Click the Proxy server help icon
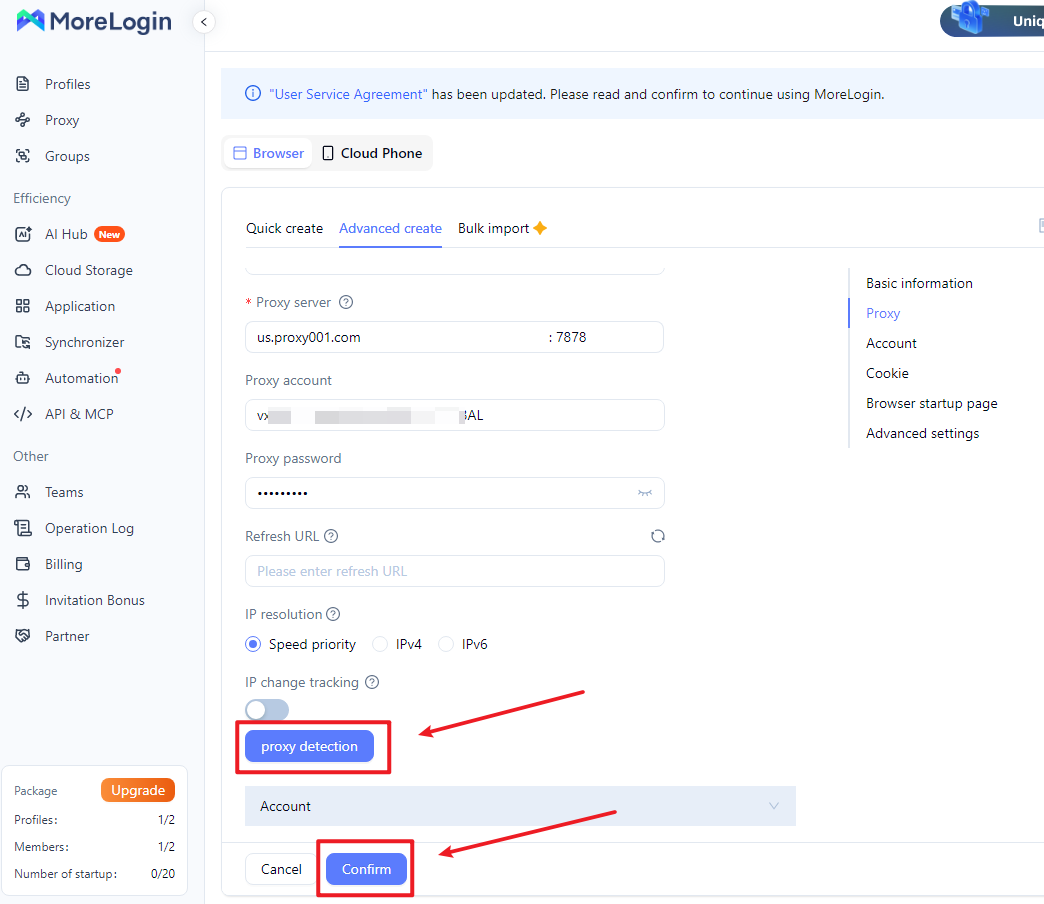Viewport: 1044px width, 904px height. pos(346,302)
